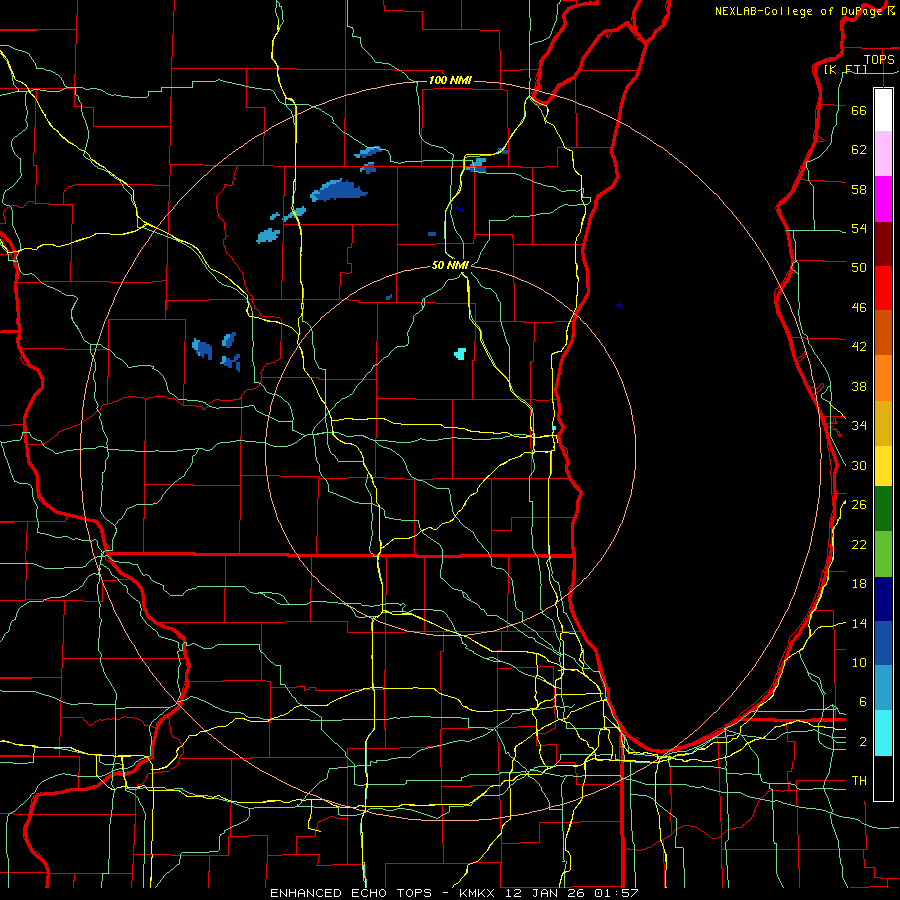Click the largest blue echo top blob
The height and width of the screenshot is (900, 900).
pyautogui.click(x=338, y=190)
